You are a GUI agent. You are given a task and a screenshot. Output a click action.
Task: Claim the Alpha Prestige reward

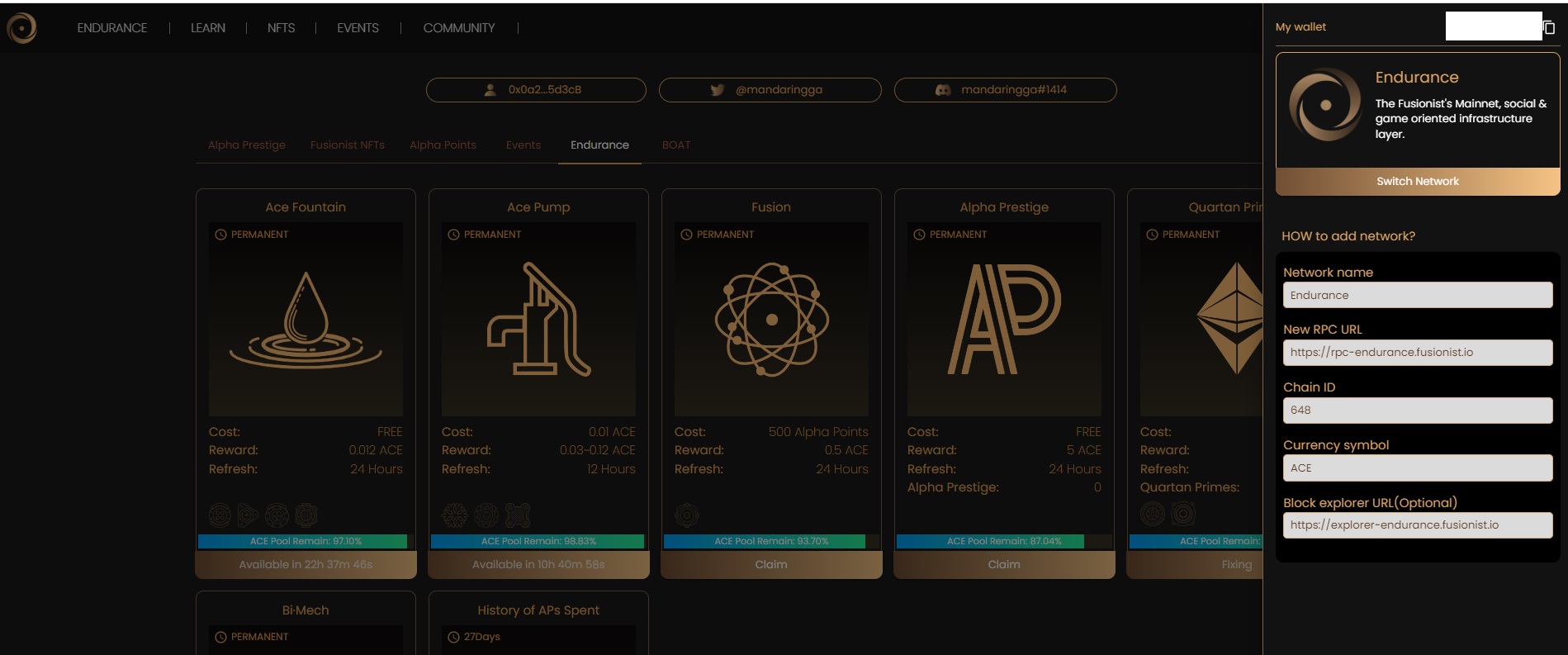pyautogui.click(x=1004, y=565)
